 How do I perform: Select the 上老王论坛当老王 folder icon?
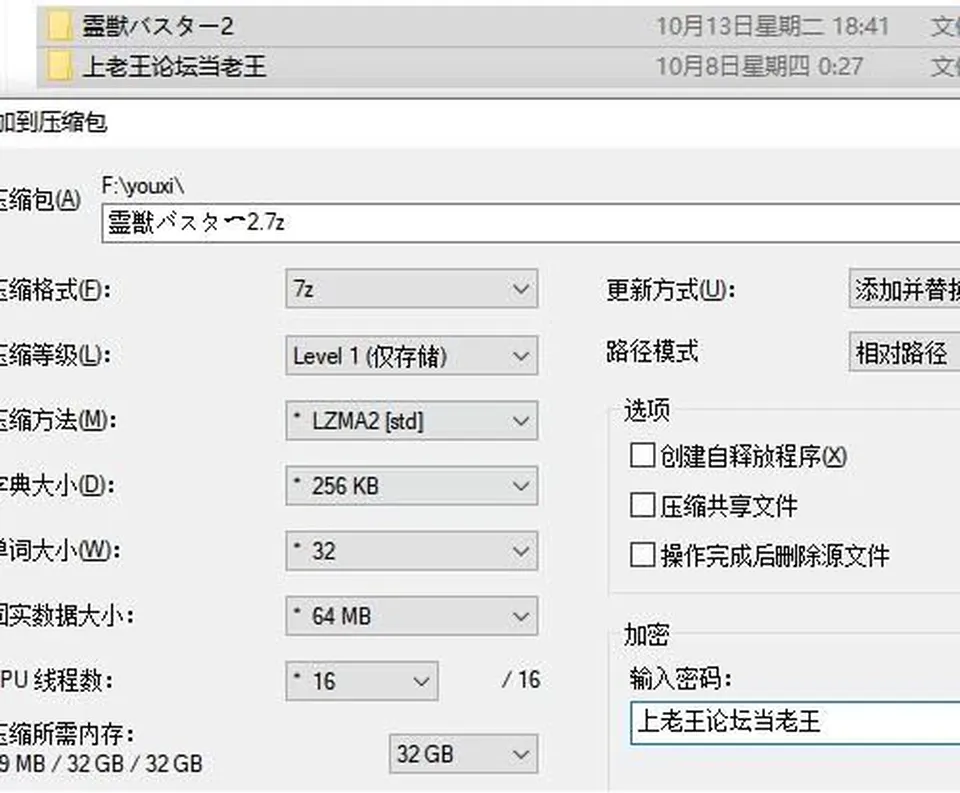coord(59,66)
